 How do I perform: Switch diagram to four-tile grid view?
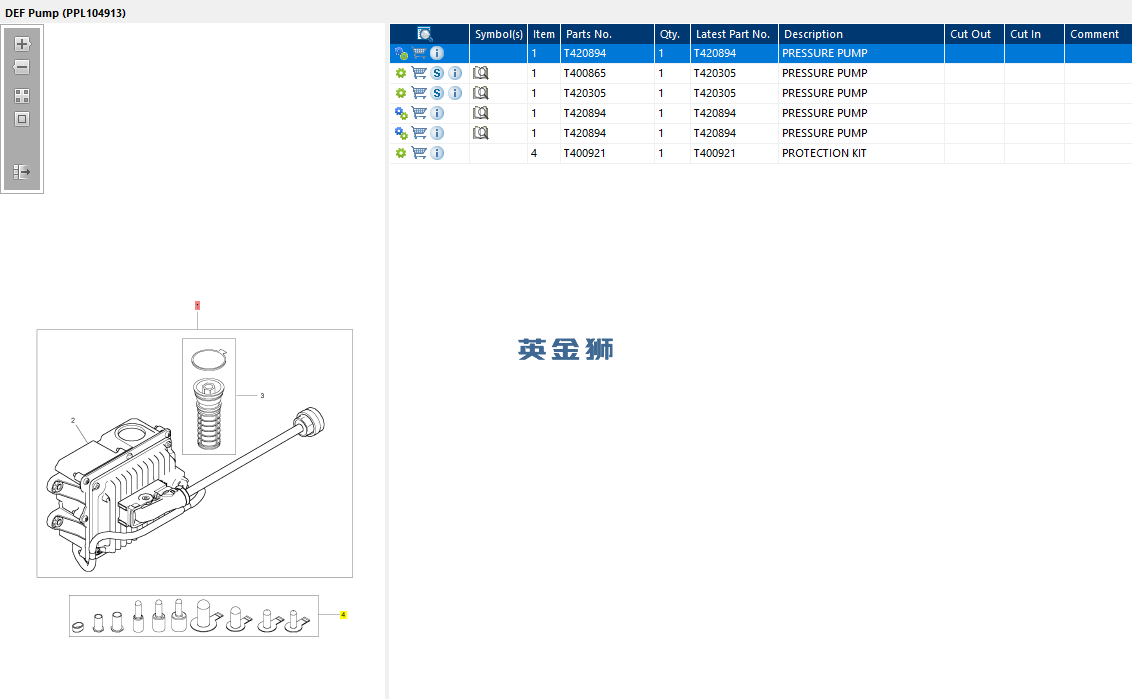(x=22, y=96)
